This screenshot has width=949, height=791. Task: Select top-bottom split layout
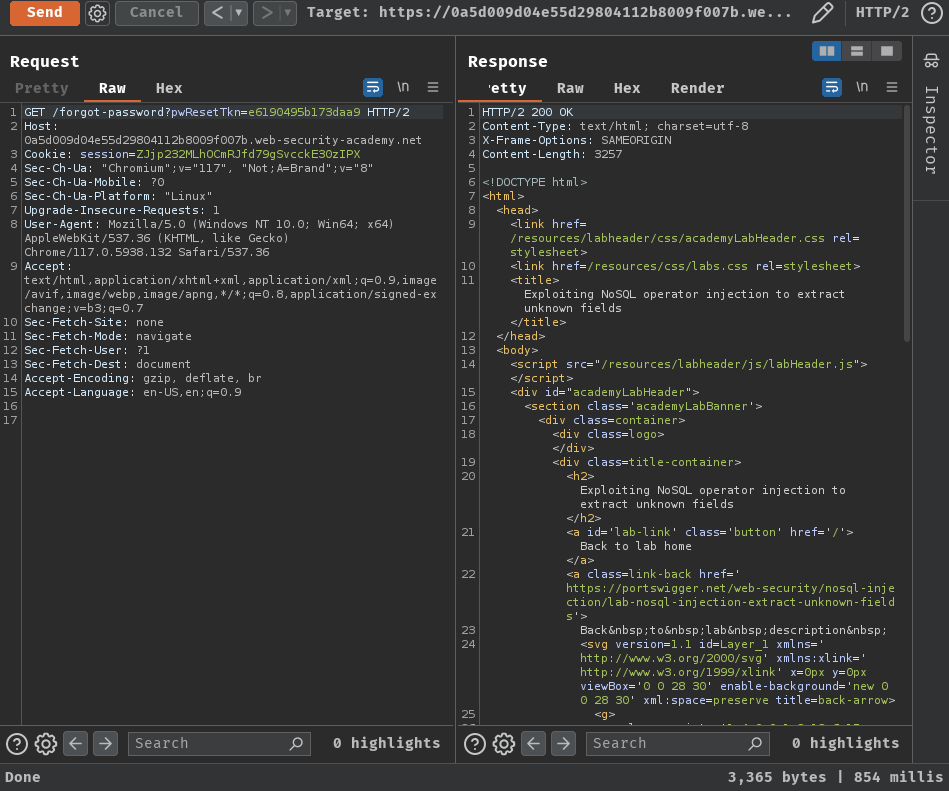coord(857,51)
